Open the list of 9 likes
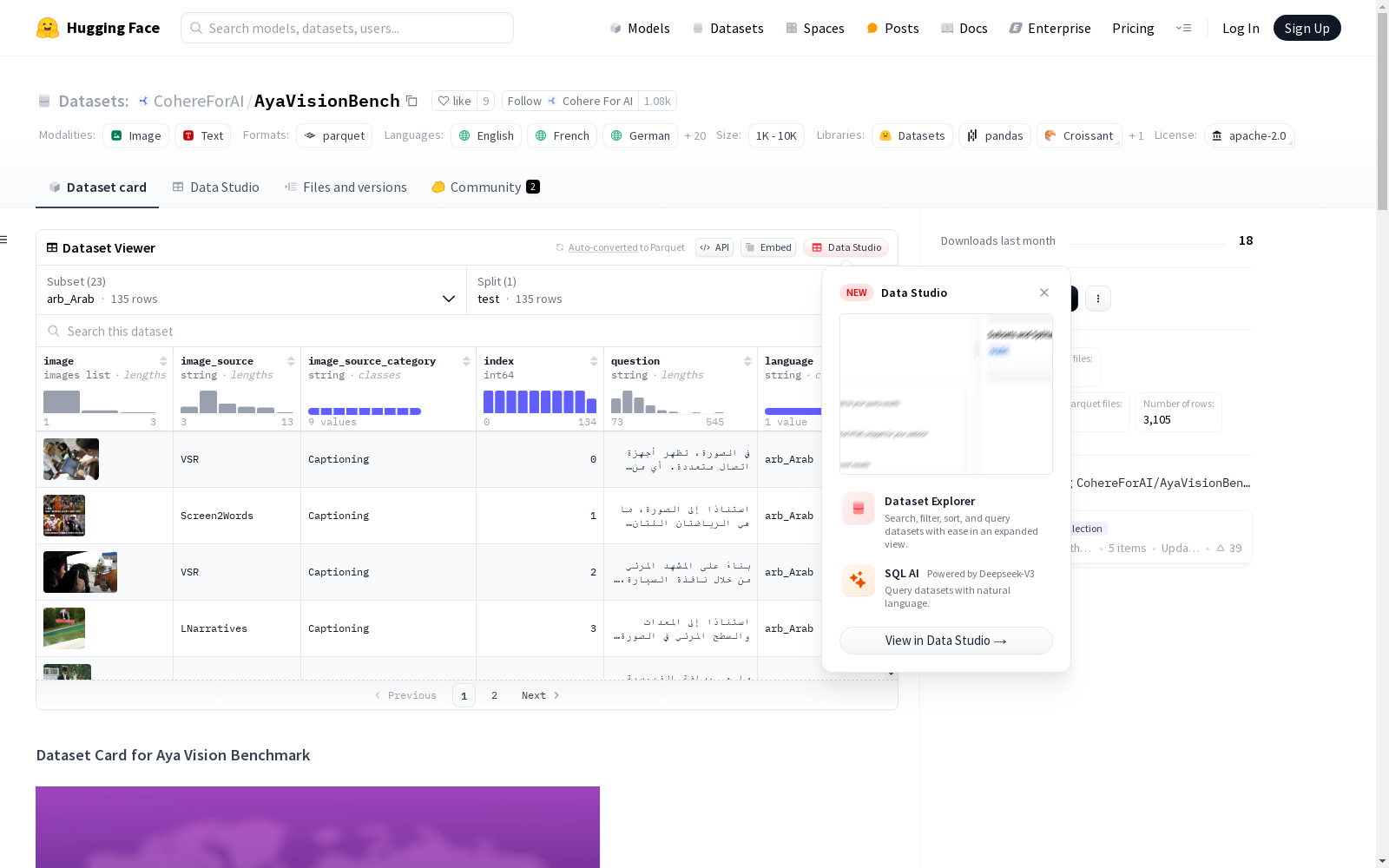Screen dimensions: 1389x868 [x=486, y=101]
